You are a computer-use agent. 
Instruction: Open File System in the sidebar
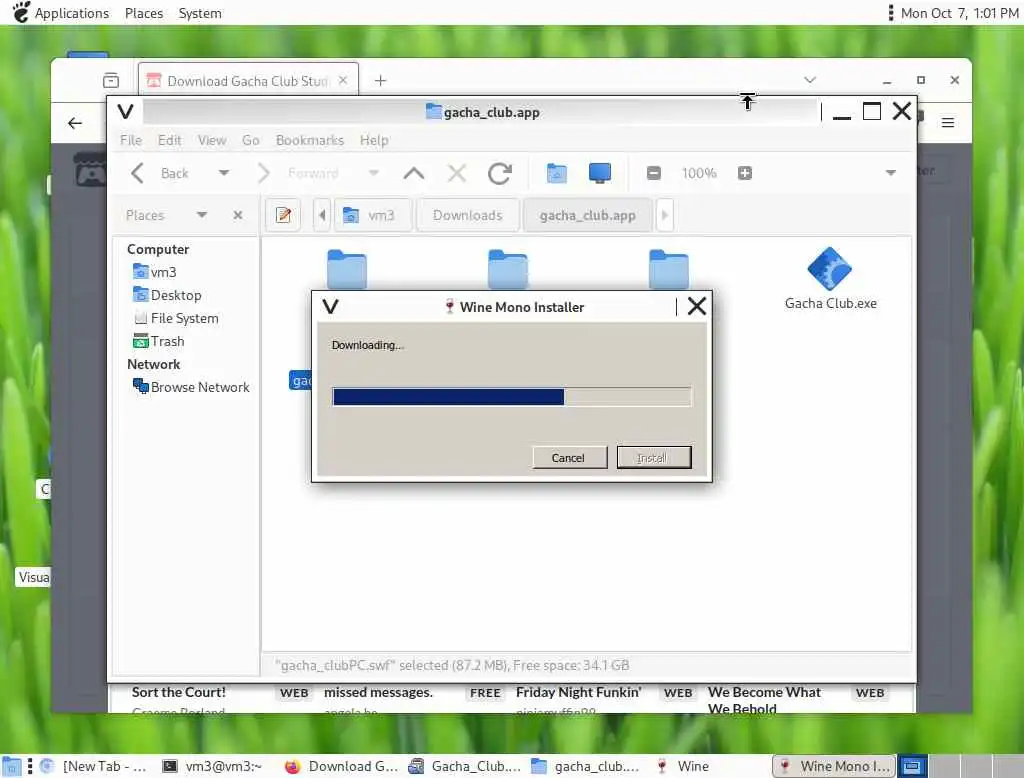coord(176,318)
